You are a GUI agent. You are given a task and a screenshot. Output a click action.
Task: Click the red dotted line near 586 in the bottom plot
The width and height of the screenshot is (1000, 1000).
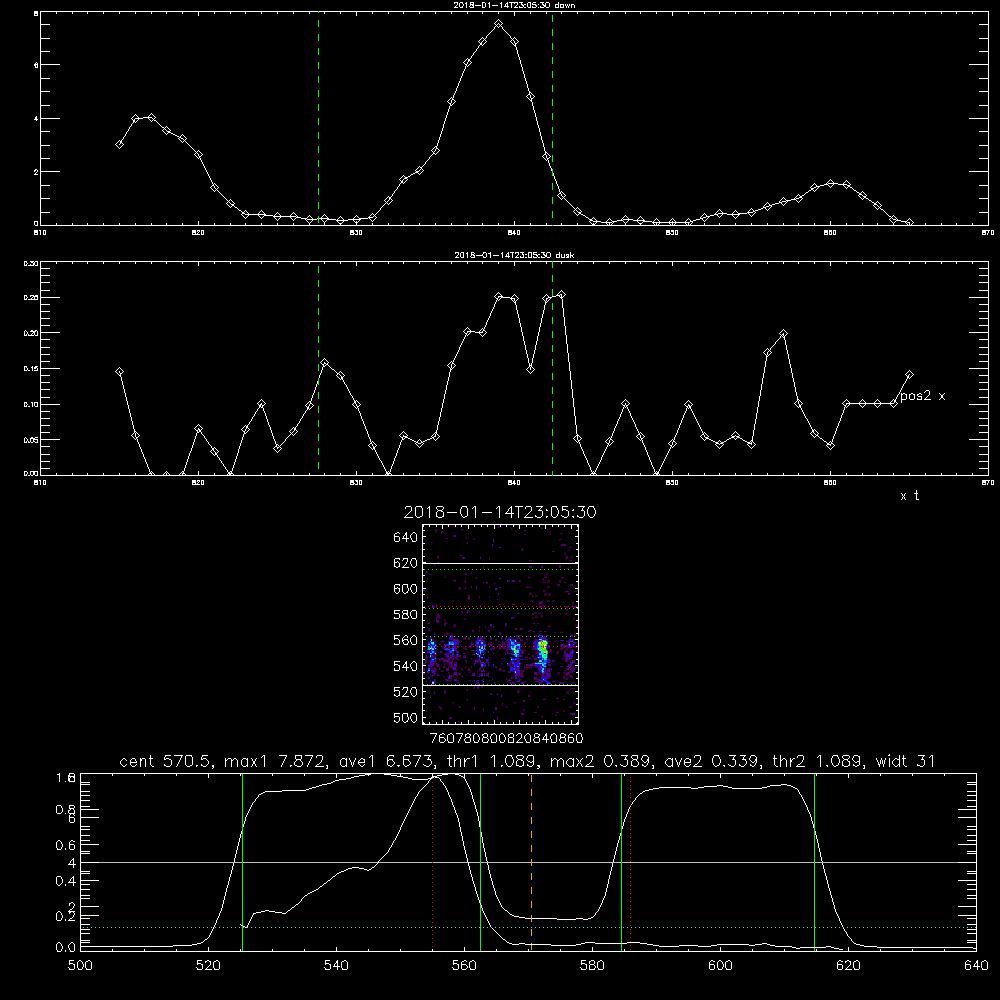(x=631, y=862)
